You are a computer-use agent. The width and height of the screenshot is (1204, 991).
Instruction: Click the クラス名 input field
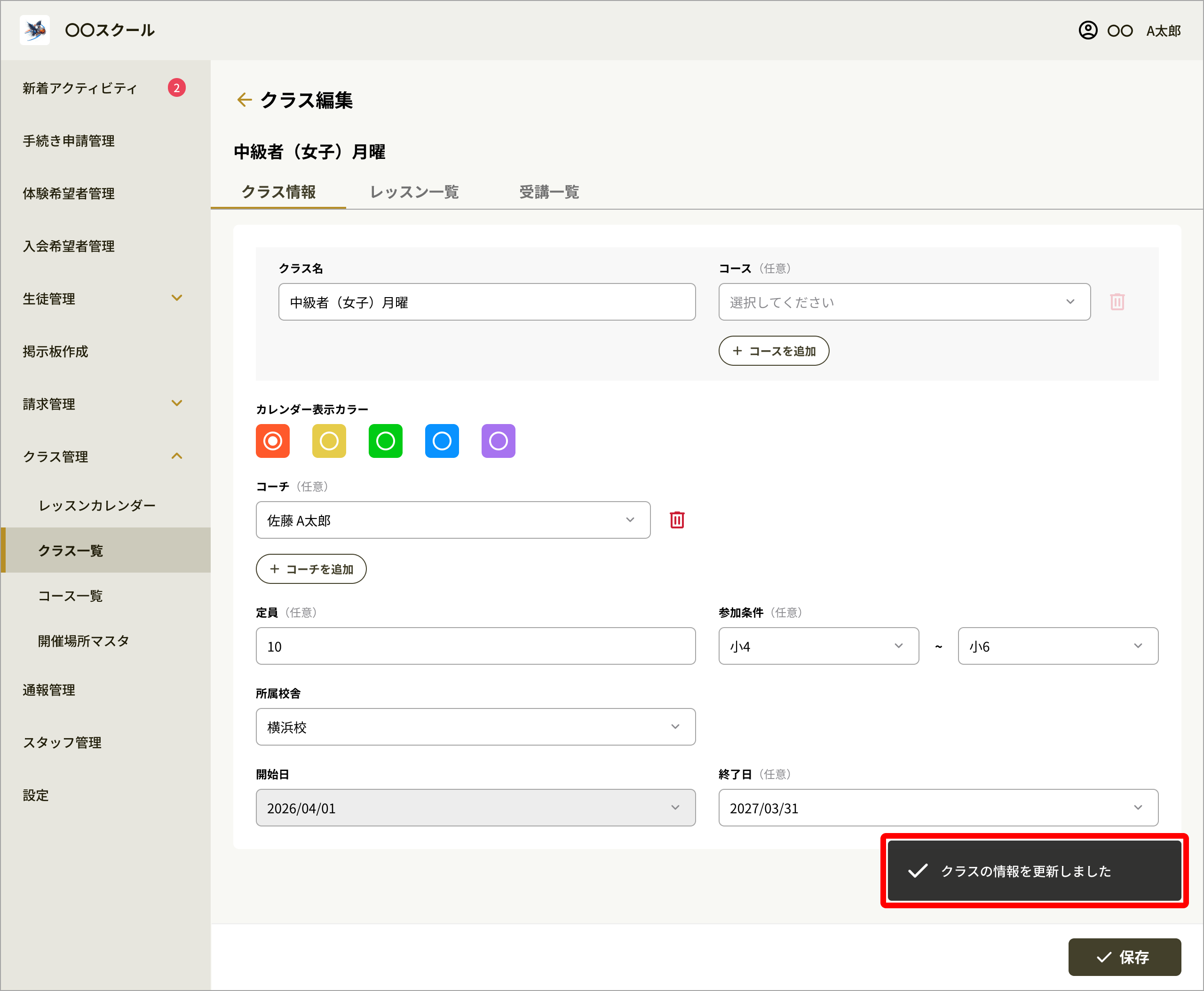[x=487, y=302]
